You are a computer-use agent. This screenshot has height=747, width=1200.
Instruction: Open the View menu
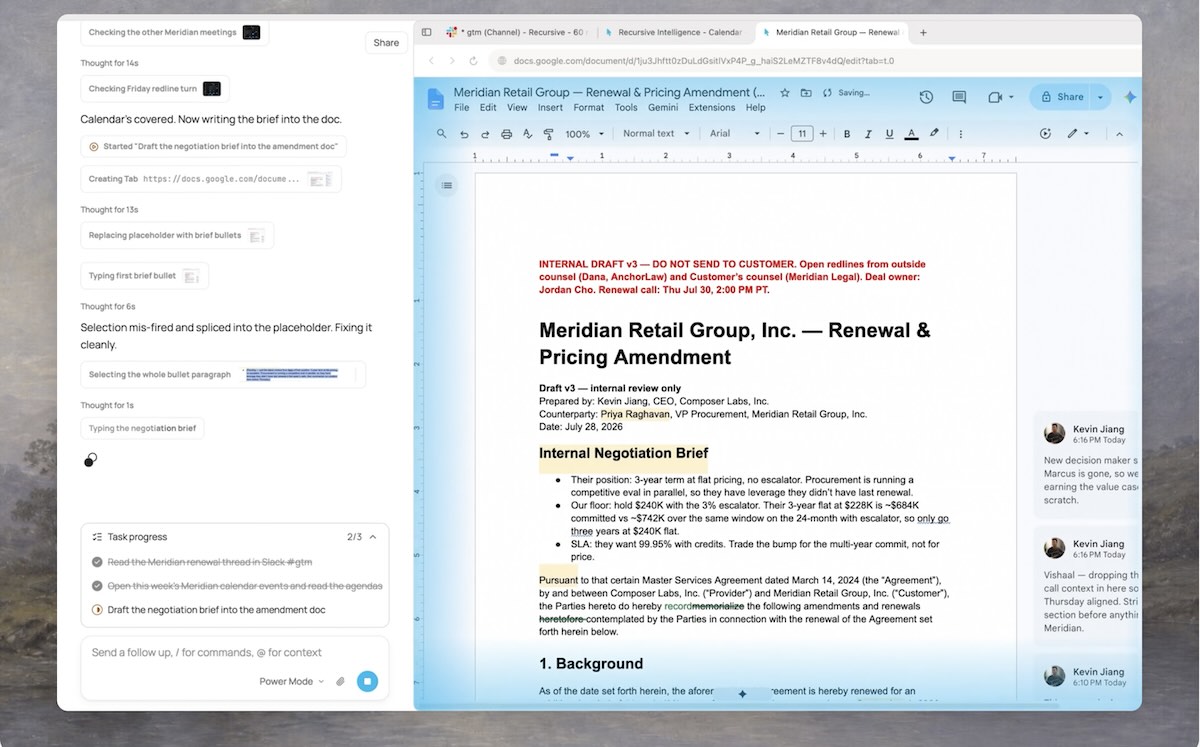(517, 107)
